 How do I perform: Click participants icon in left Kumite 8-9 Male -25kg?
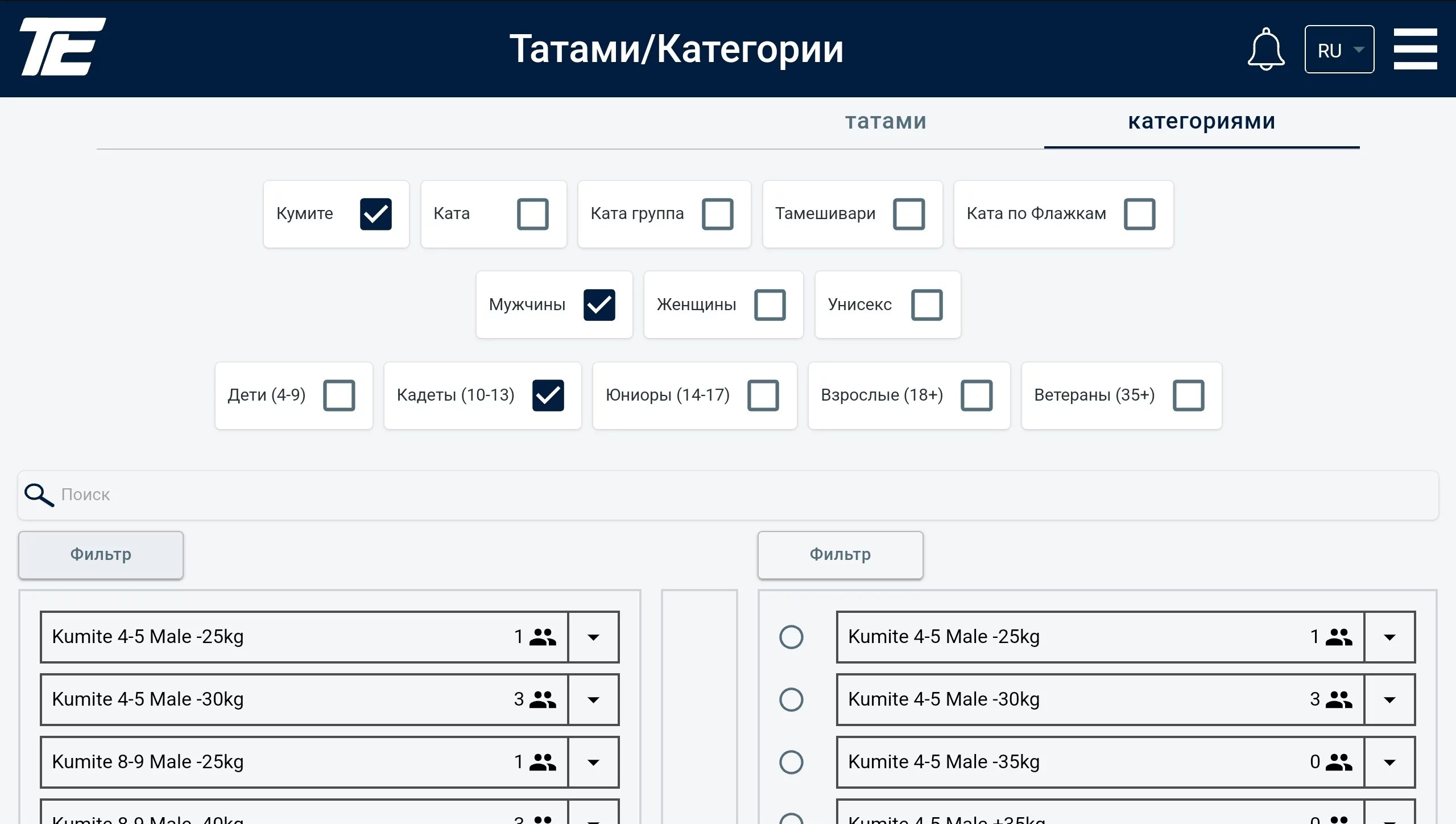[x=543, y=762]
